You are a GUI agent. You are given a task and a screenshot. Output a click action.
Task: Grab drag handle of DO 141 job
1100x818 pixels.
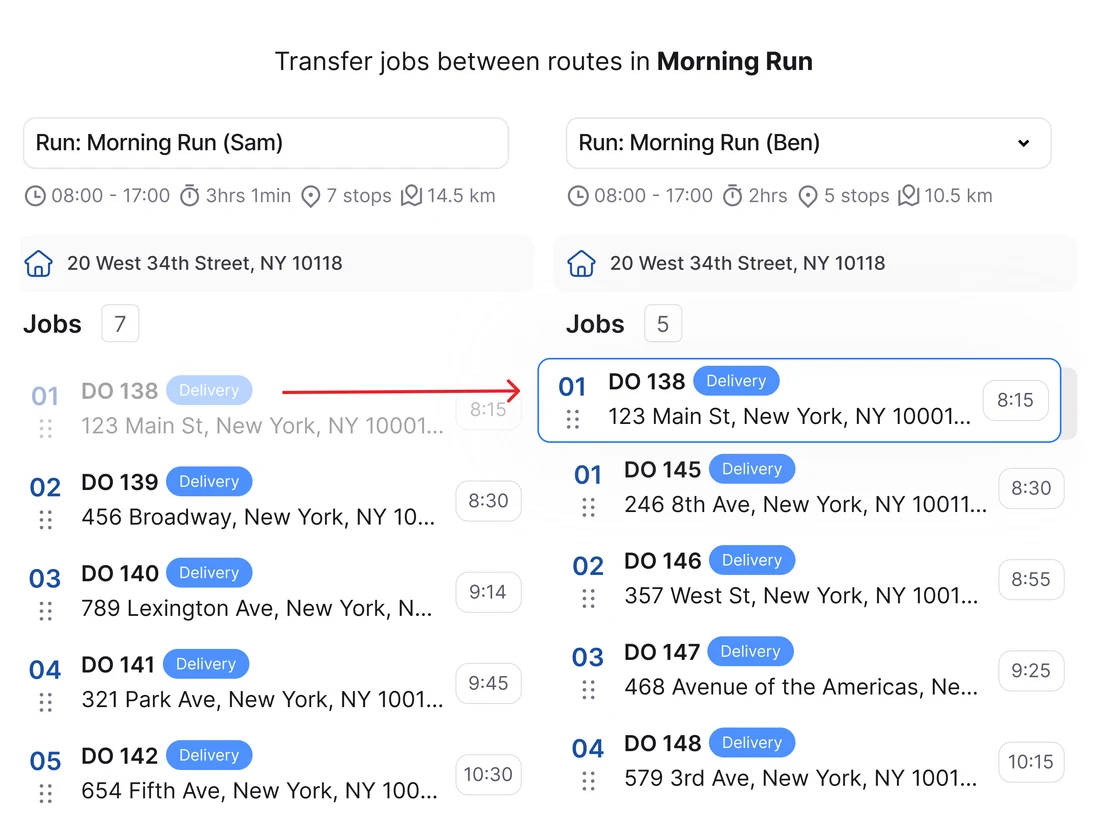pyautogui.click(x=46, y=702)
